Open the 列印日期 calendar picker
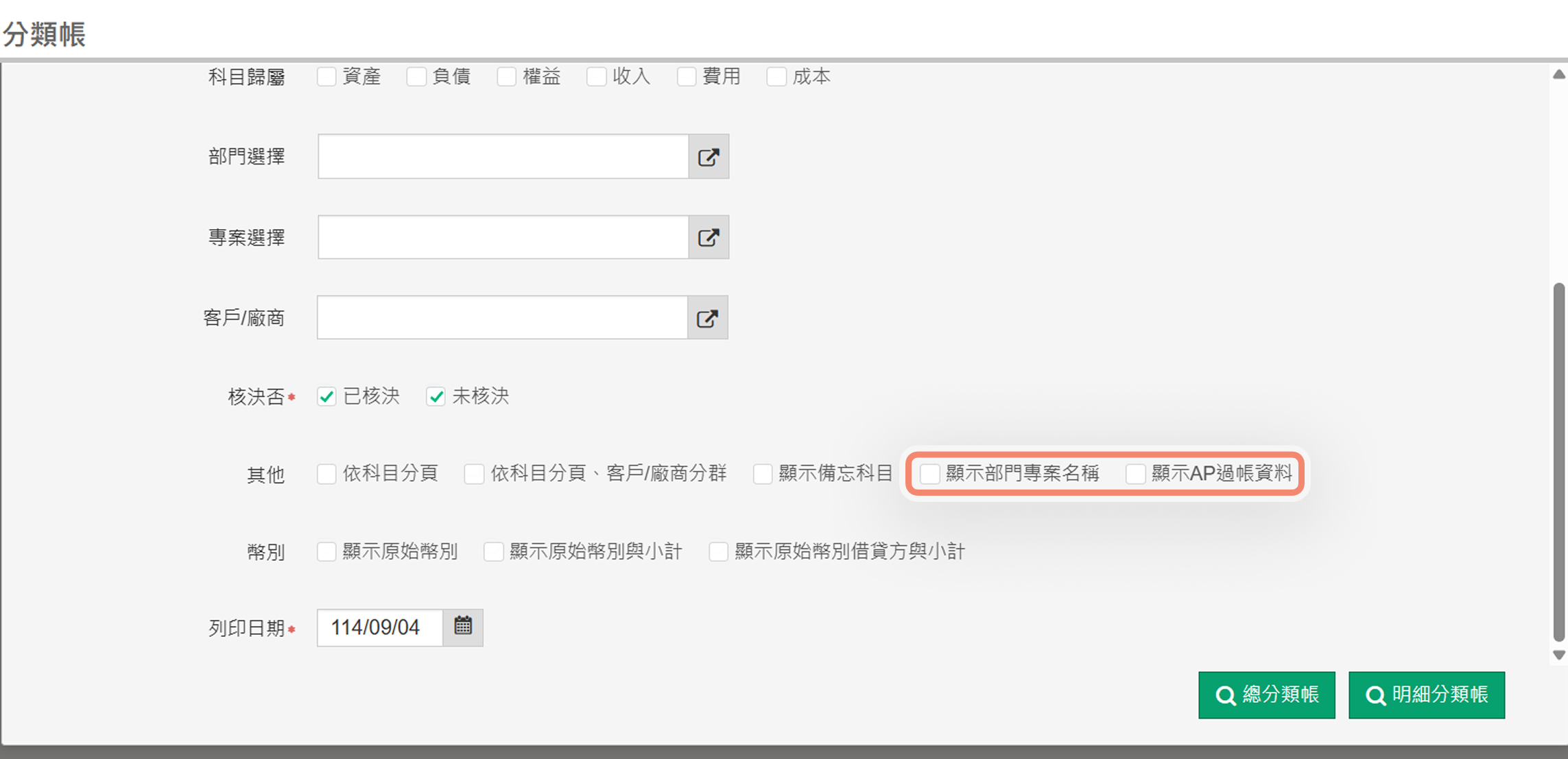1568x759 pixels. click(x=463, y=627)
